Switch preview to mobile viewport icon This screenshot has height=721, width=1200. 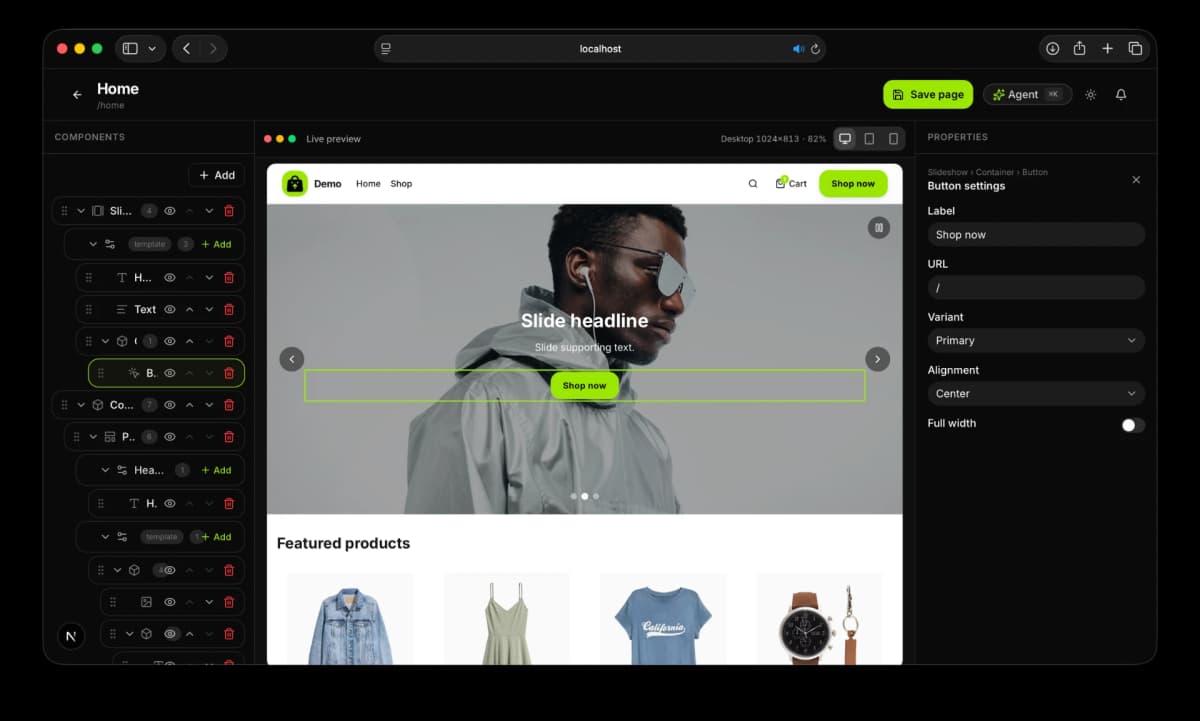(894, 139)
